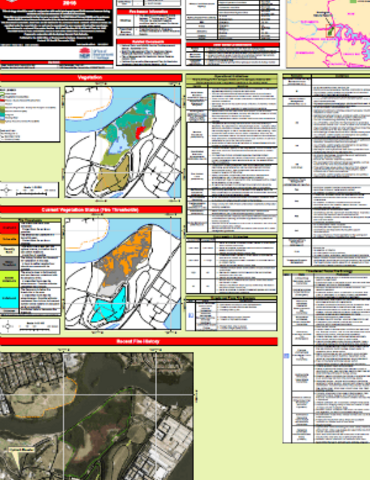The image size is (370, 480).
Task: Select the Current Vegetation Status header
Action: [91, 210]
